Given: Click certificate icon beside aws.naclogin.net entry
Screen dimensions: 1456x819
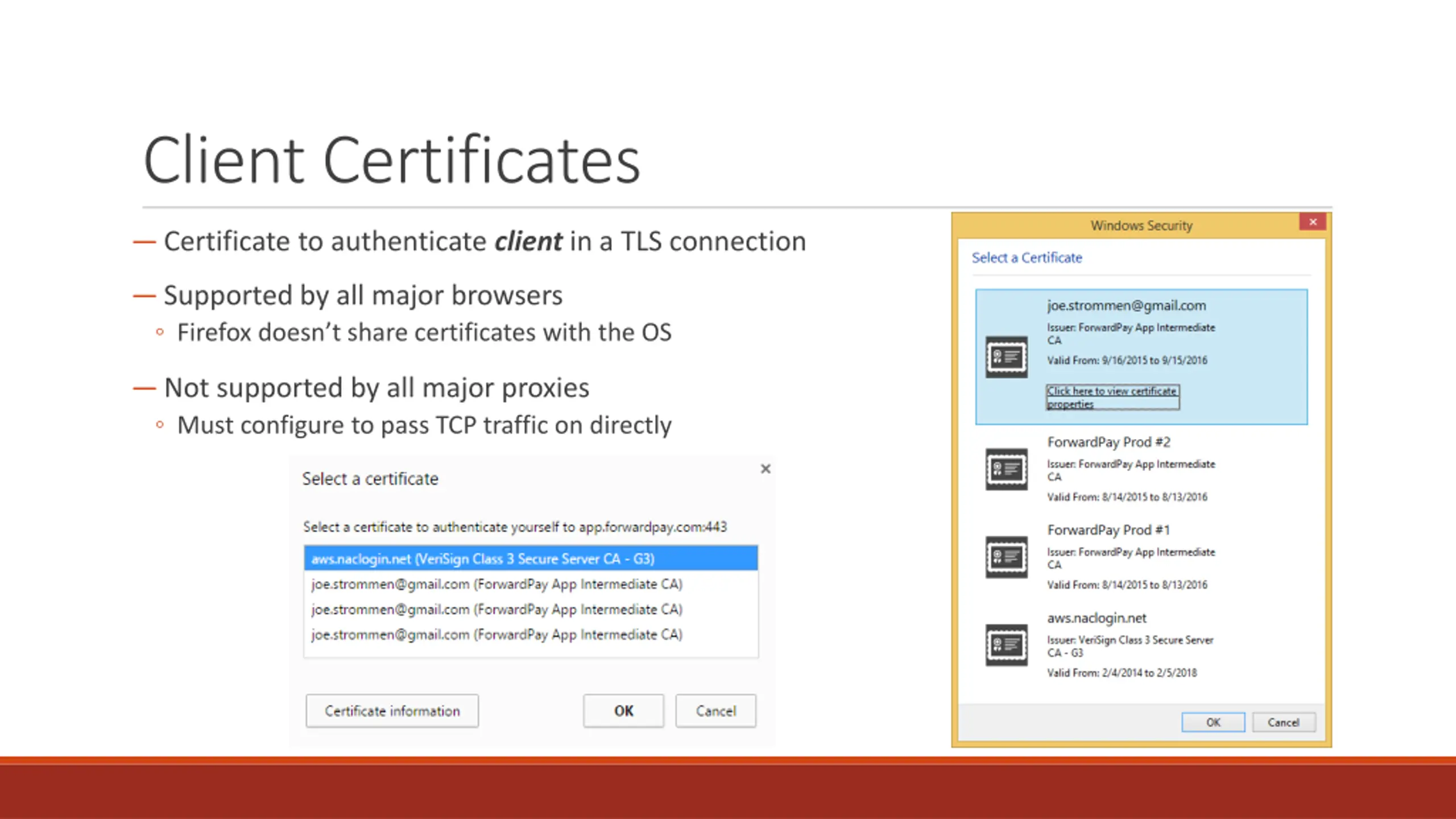Looking at the screenshot, I should pos(1006,645).
